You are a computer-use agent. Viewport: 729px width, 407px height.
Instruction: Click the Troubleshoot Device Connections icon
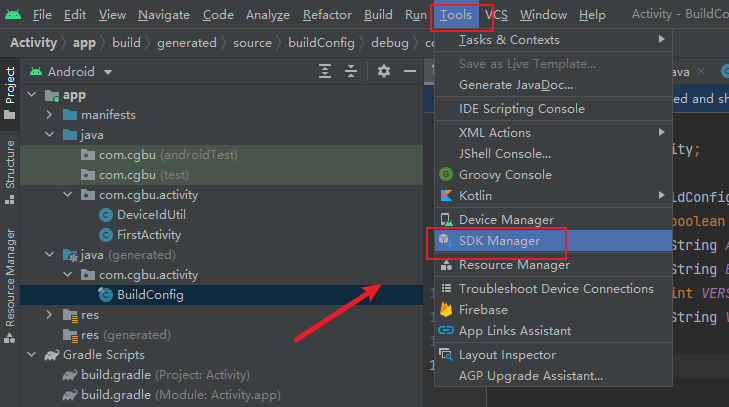[446, 288]
